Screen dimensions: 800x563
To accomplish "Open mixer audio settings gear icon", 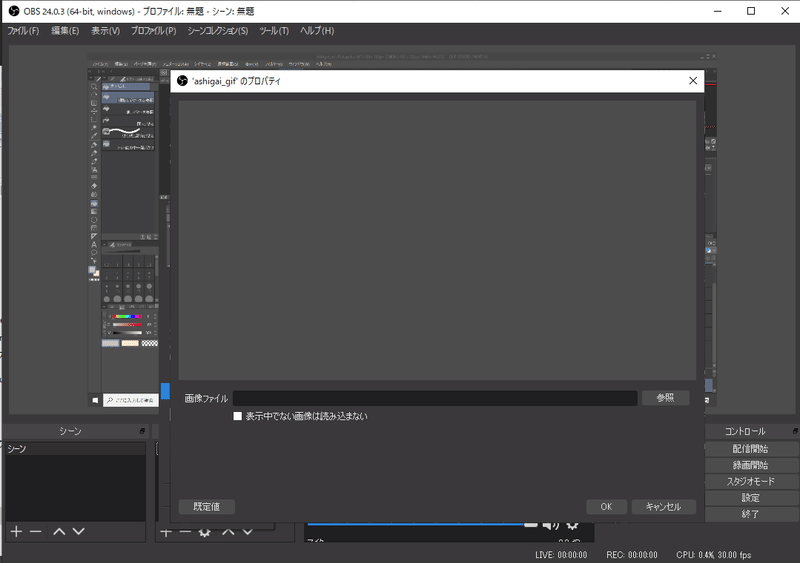I will click(x=572, y=526).
